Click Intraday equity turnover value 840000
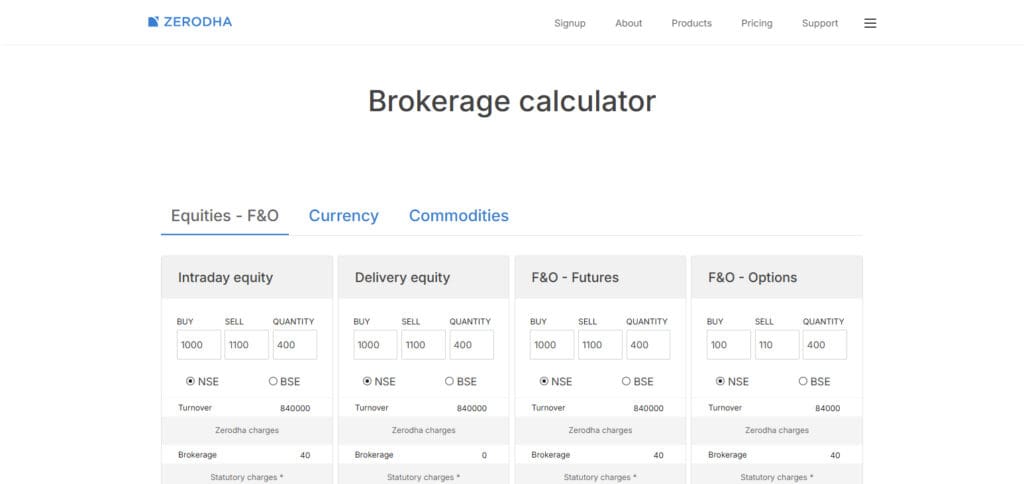This screenshot has width=1024, height=484. click(x=295, y=408)
